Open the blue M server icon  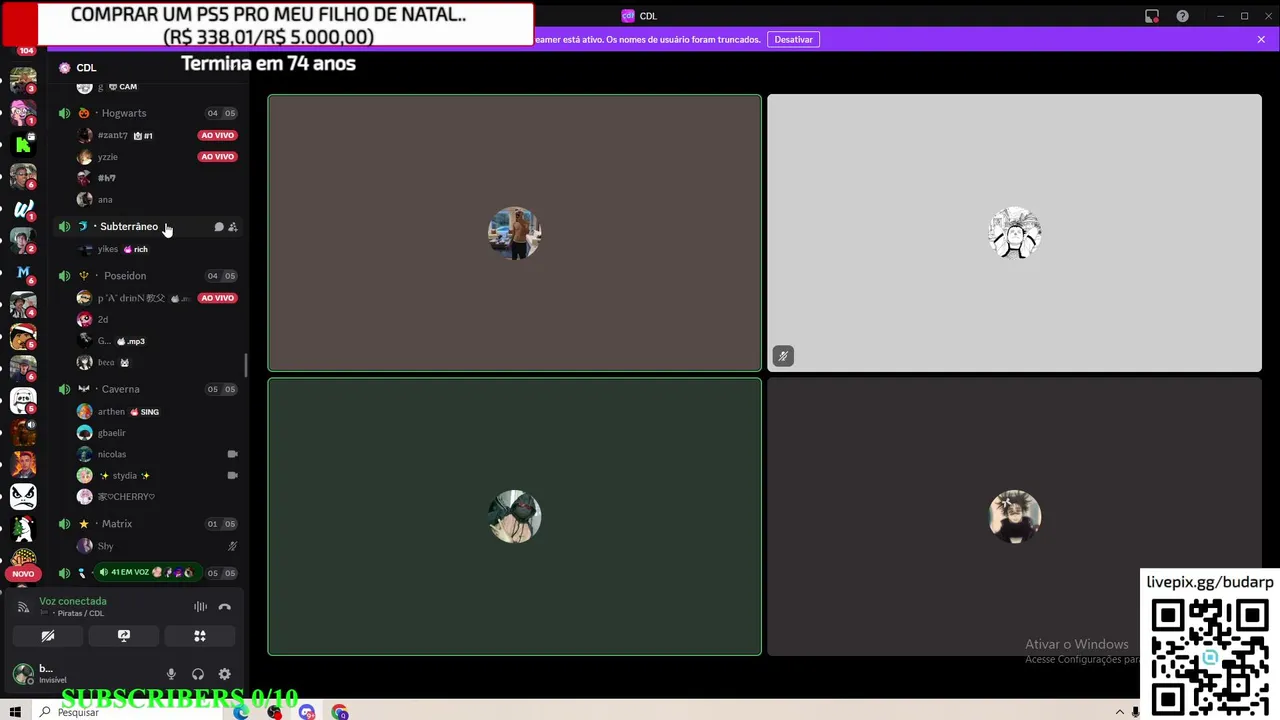pyautogui.click(x=23, y=272)
